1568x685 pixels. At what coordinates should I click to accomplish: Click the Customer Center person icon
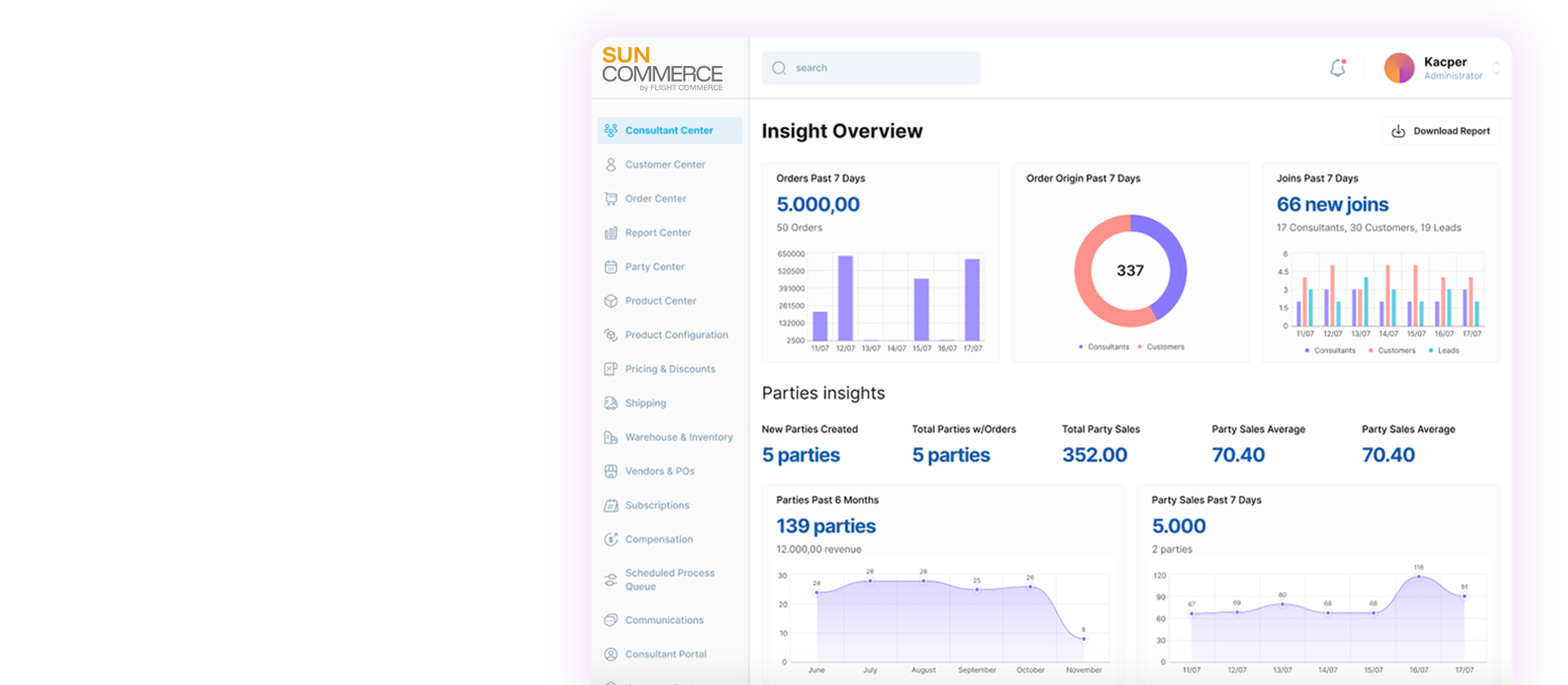click(610, 165)
